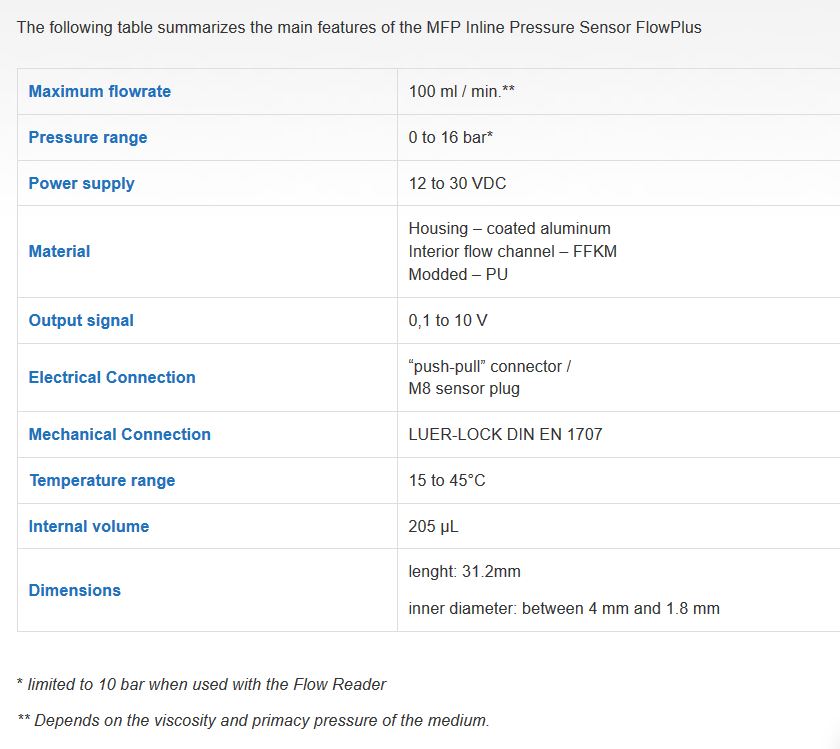Select the Dimensions row label
This screenshot has width=840, height=749.
point(75,590)
